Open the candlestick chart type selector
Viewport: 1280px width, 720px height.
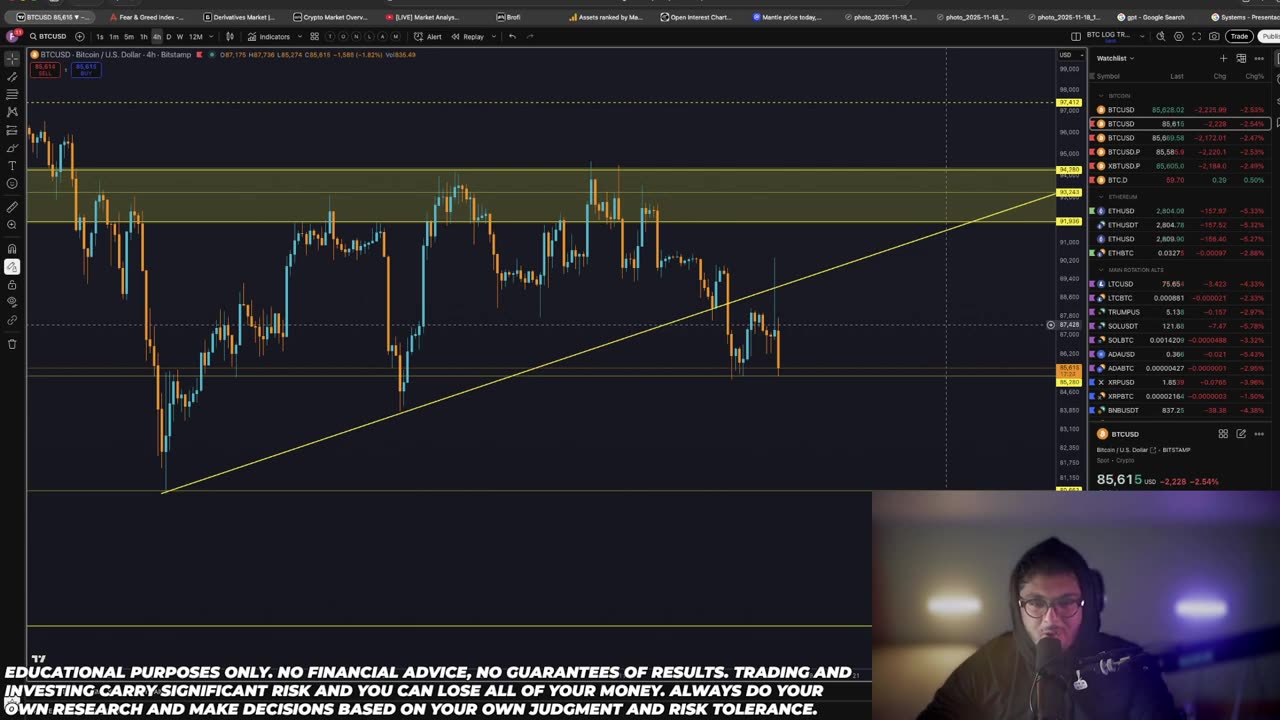pyautogui.click(x=229, y=36)
